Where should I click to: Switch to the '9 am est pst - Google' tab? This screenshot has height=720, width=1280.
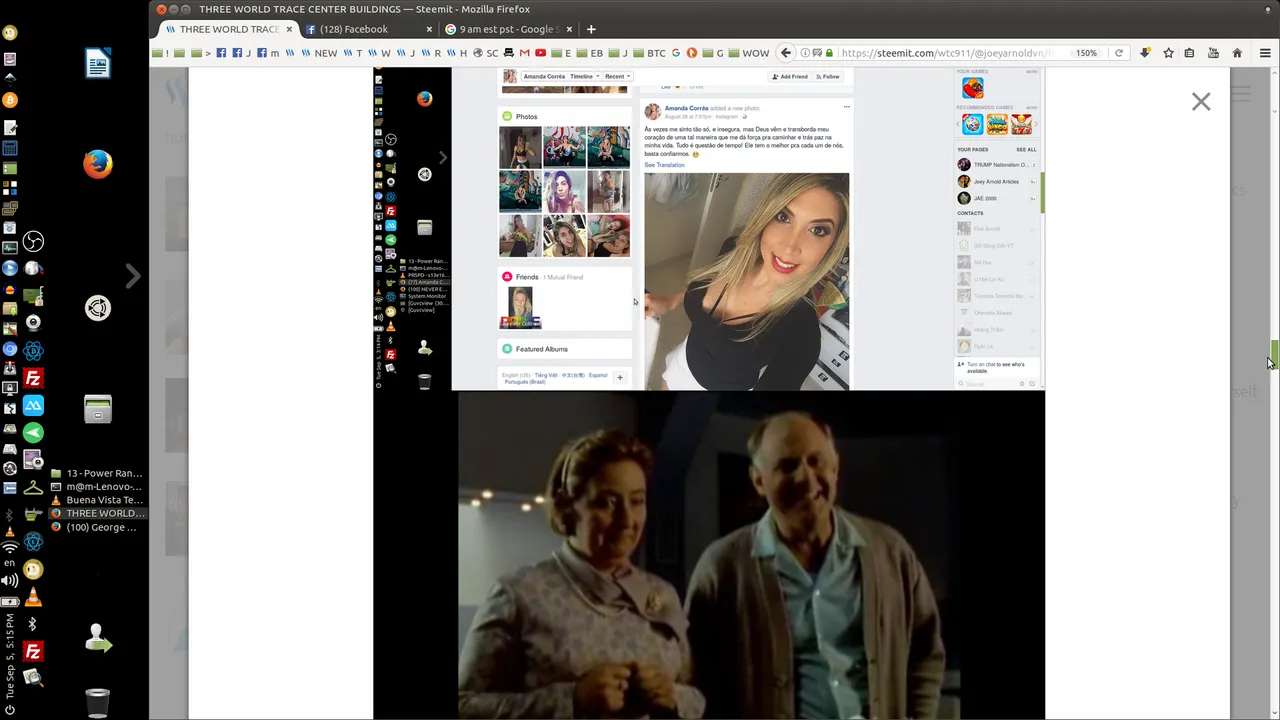(508, 29)
